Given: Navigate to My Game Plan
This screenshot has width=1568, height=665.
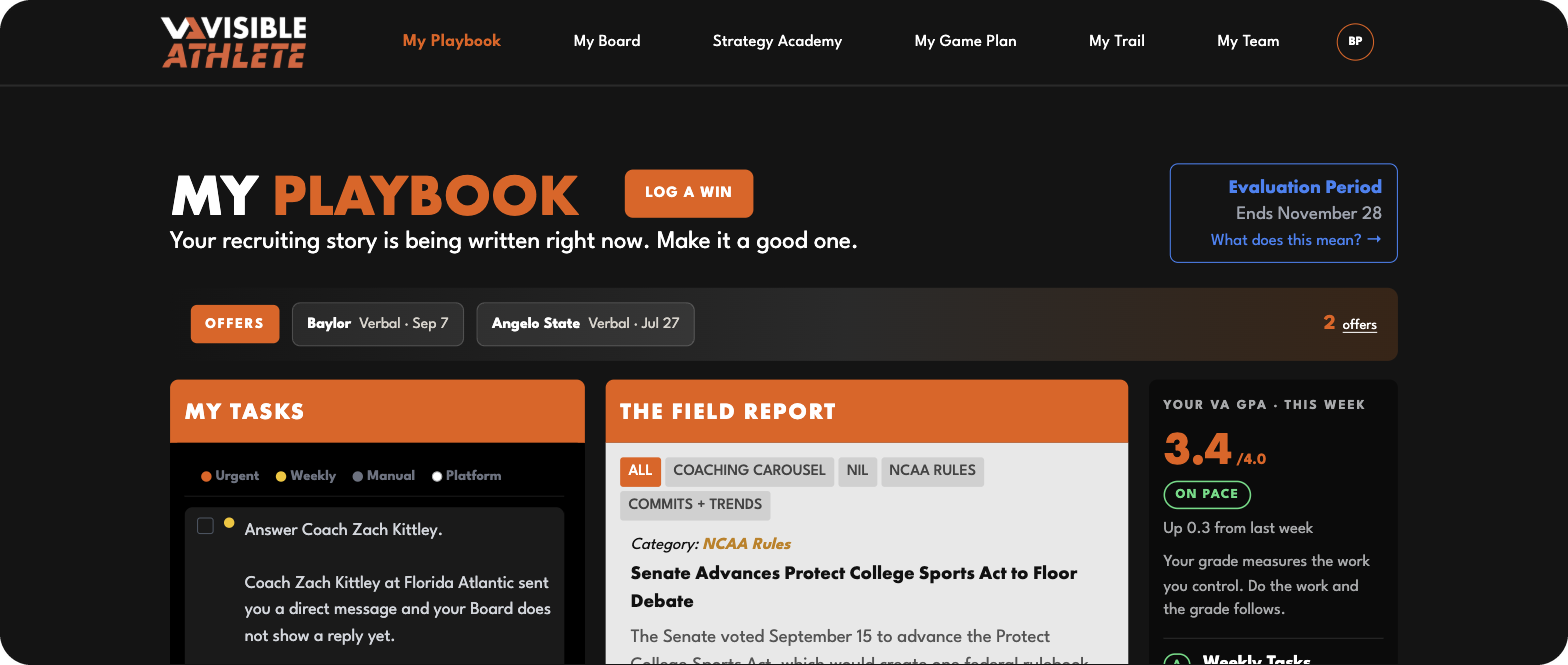Looking at the screenshot, I should point(965,41).
